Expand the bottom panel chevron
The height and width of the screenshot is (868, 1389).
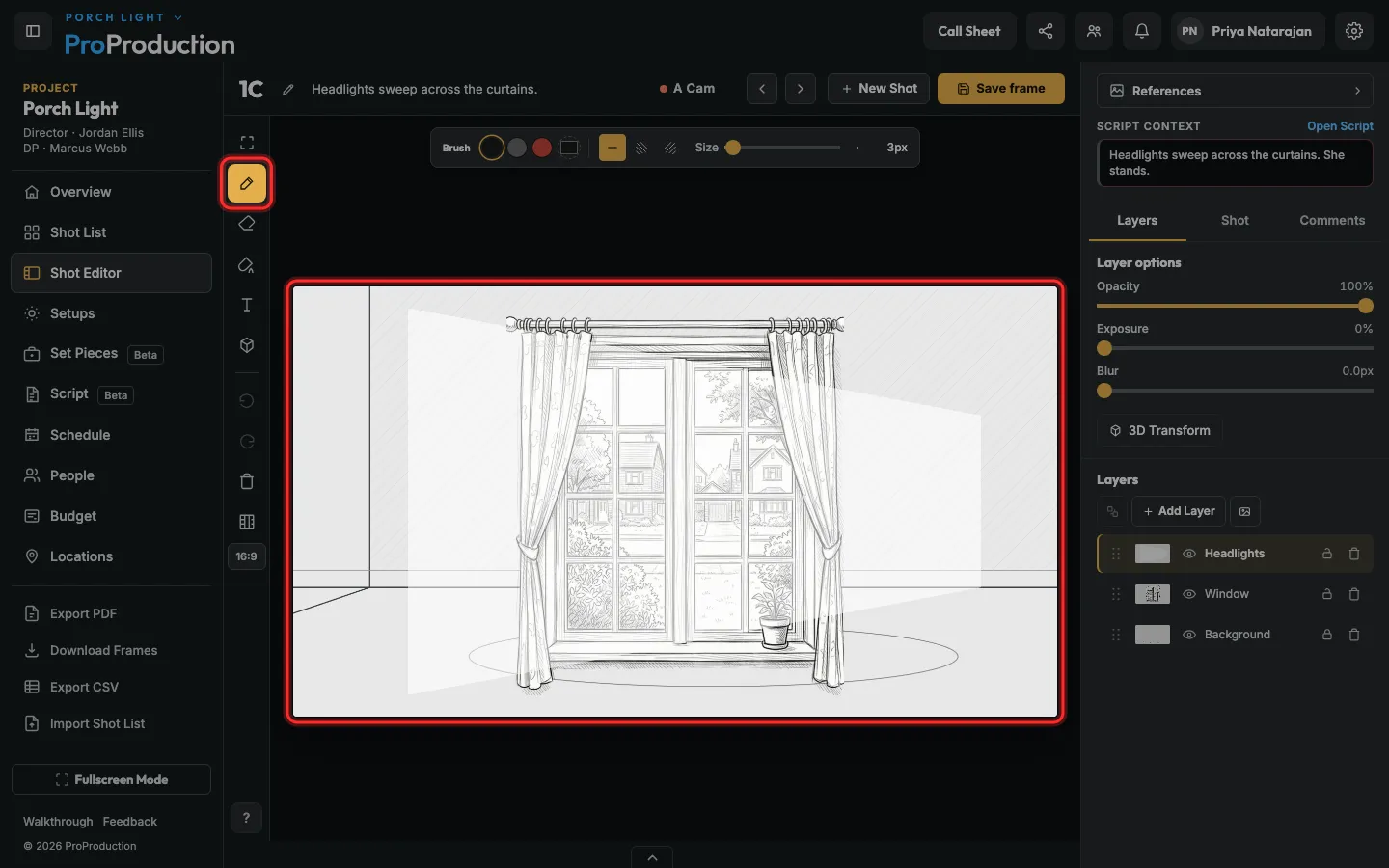tap(652, 857)
